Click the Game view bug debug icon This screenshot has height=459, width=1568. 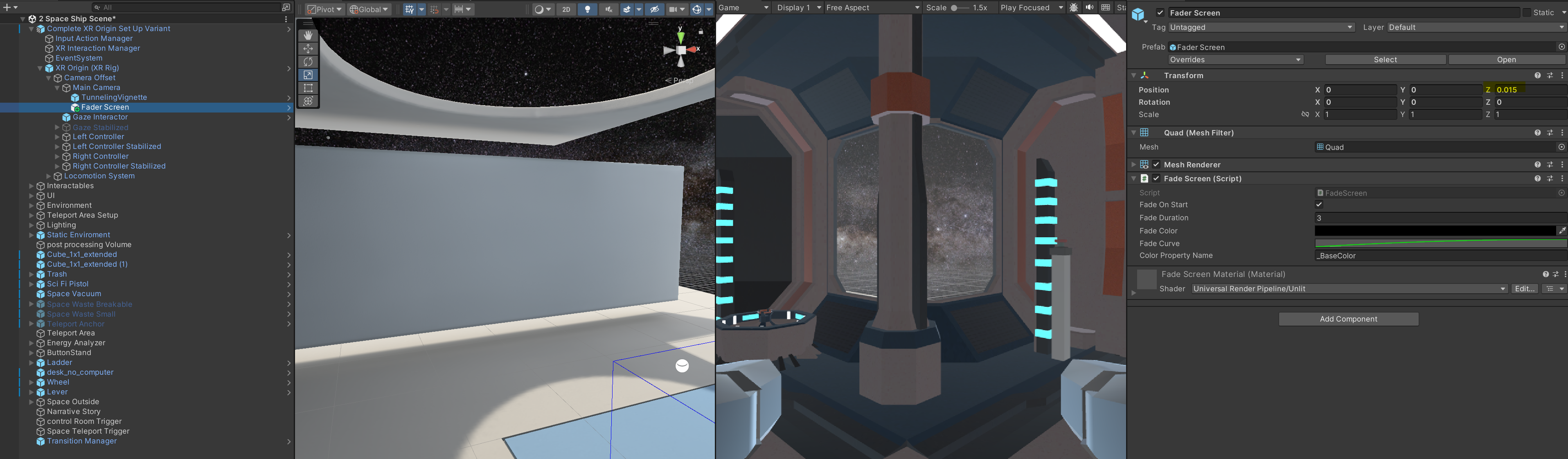[1074, 7]
